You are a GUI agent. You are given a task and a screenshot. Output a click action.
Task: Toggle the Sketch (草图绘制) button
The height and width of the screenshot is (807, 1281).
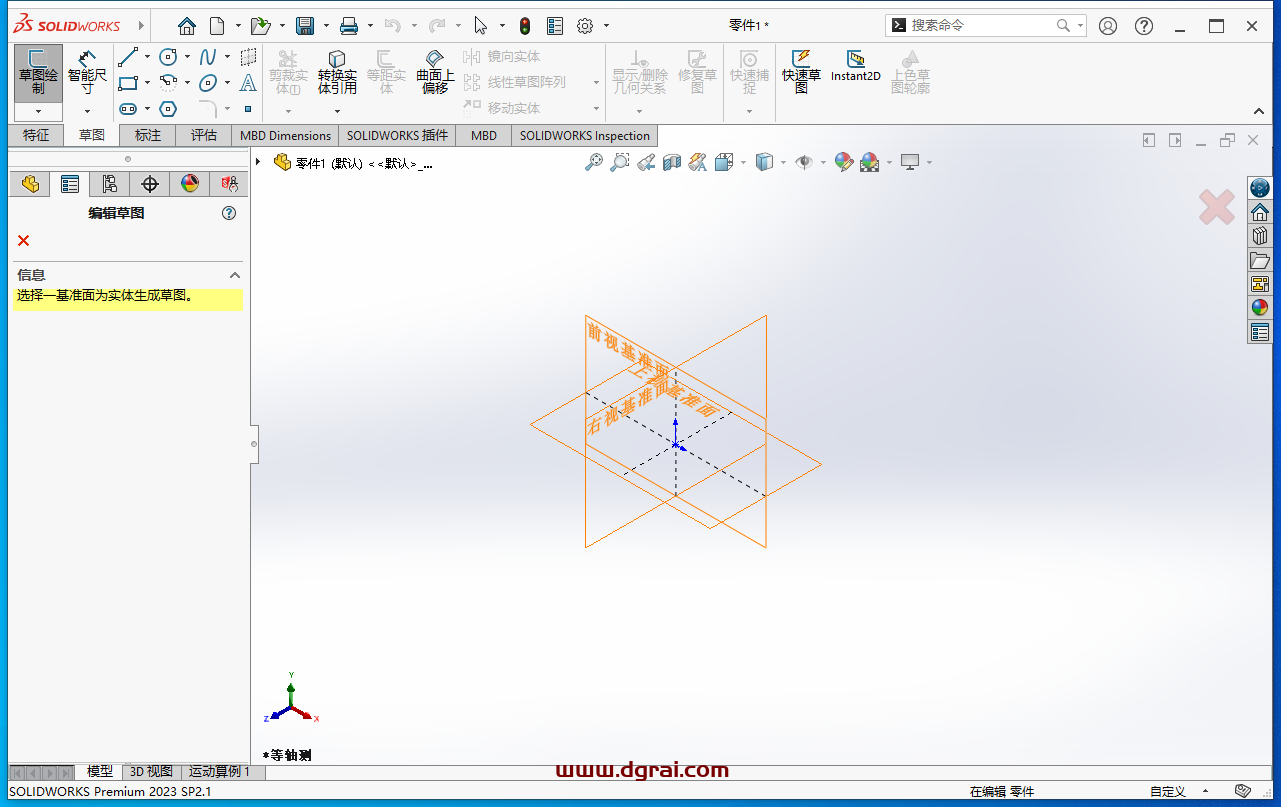38,73
